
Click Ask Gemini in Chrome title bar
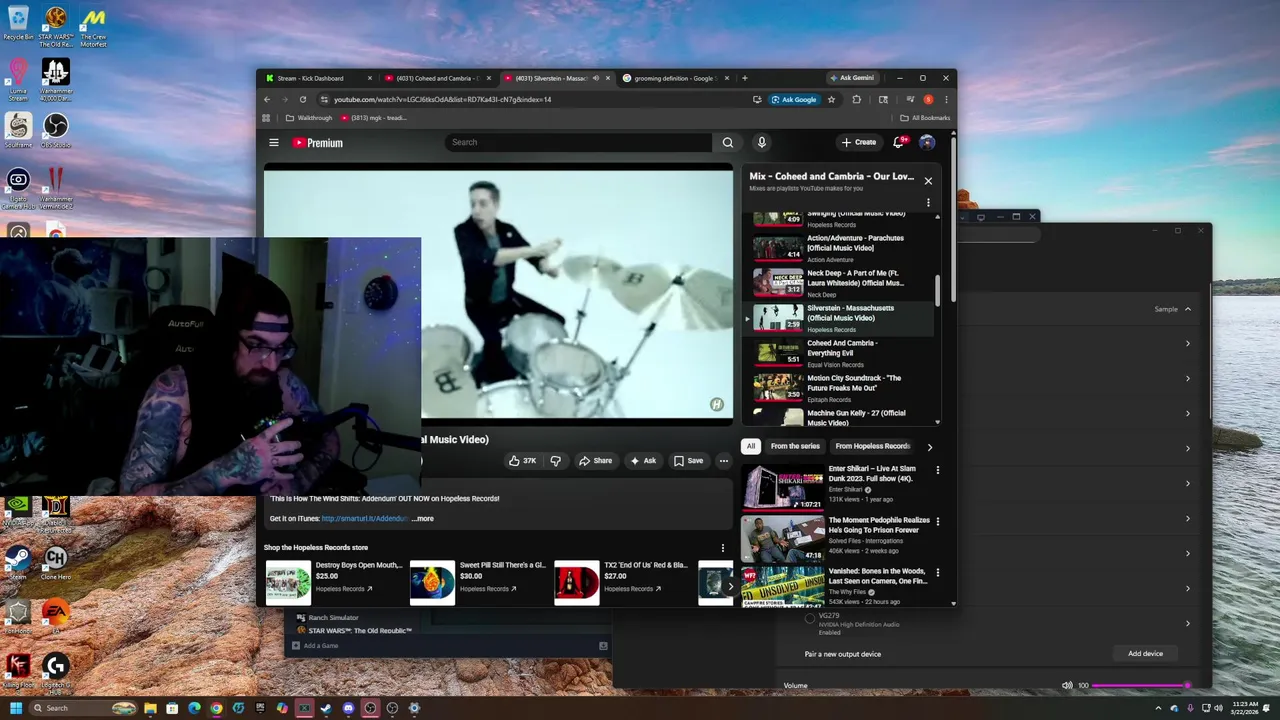click(x=852, y=78)
